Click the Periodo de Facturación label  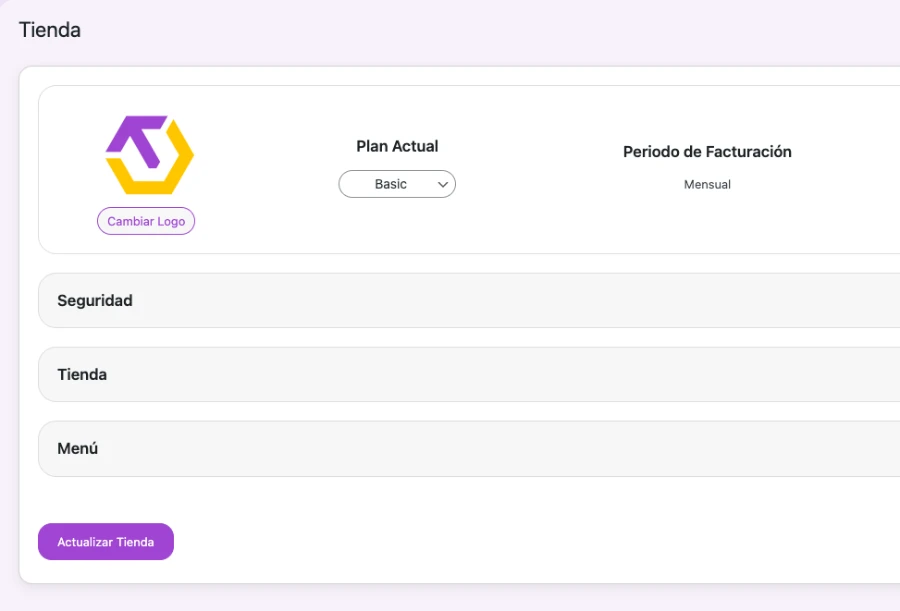707,152
